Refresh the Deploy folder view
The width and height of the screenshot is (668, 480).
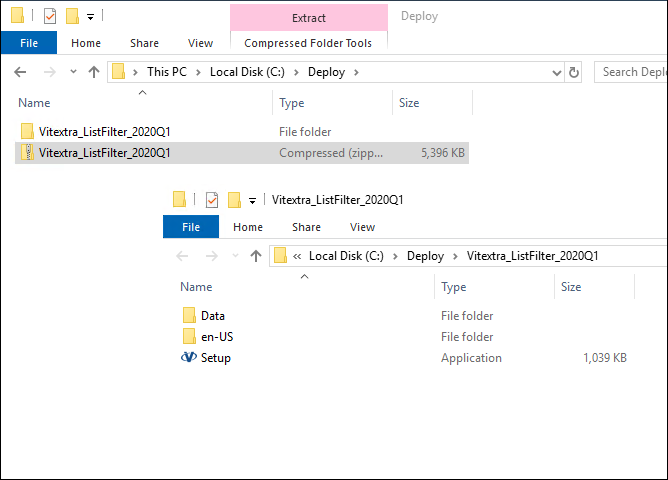tap(574, 72)
